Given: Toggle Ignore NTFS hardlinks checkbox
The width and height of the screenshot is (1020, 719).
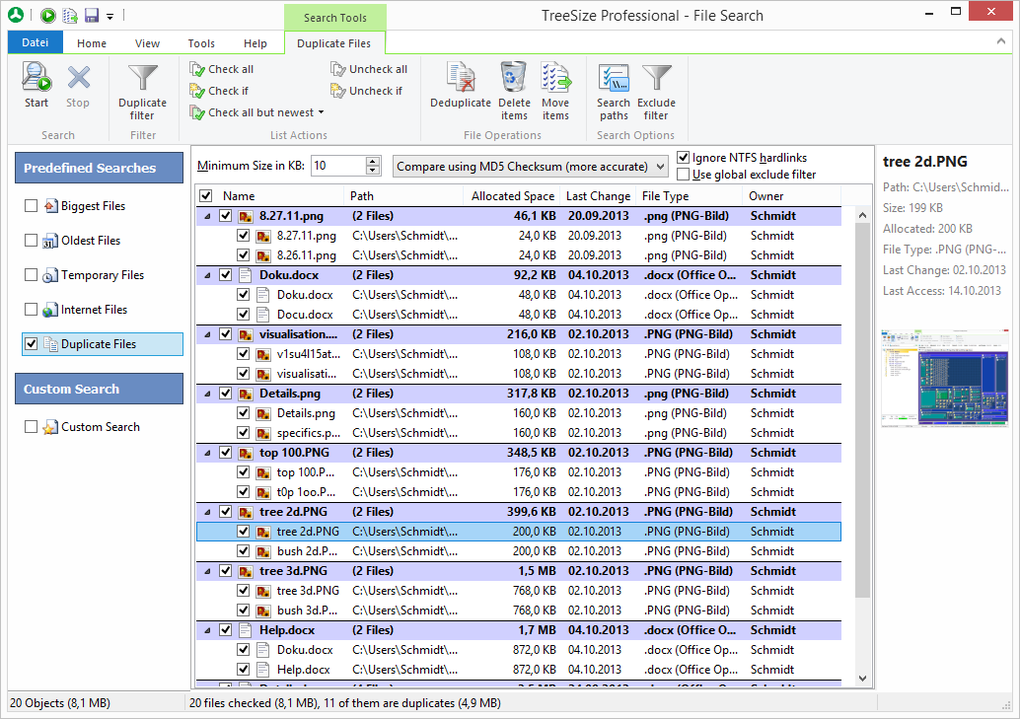Looking at the screenshot, I should tap(683, 157).
